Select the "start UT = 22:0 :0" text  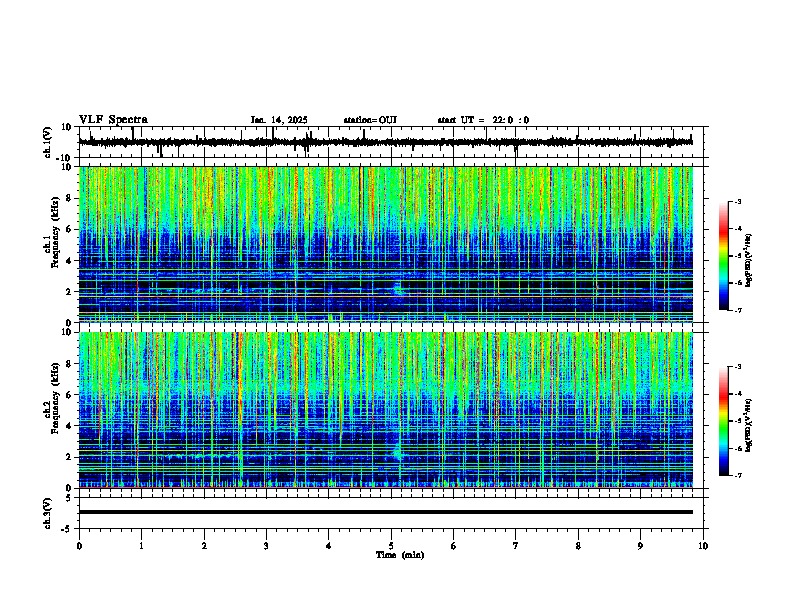pos(483,120)
